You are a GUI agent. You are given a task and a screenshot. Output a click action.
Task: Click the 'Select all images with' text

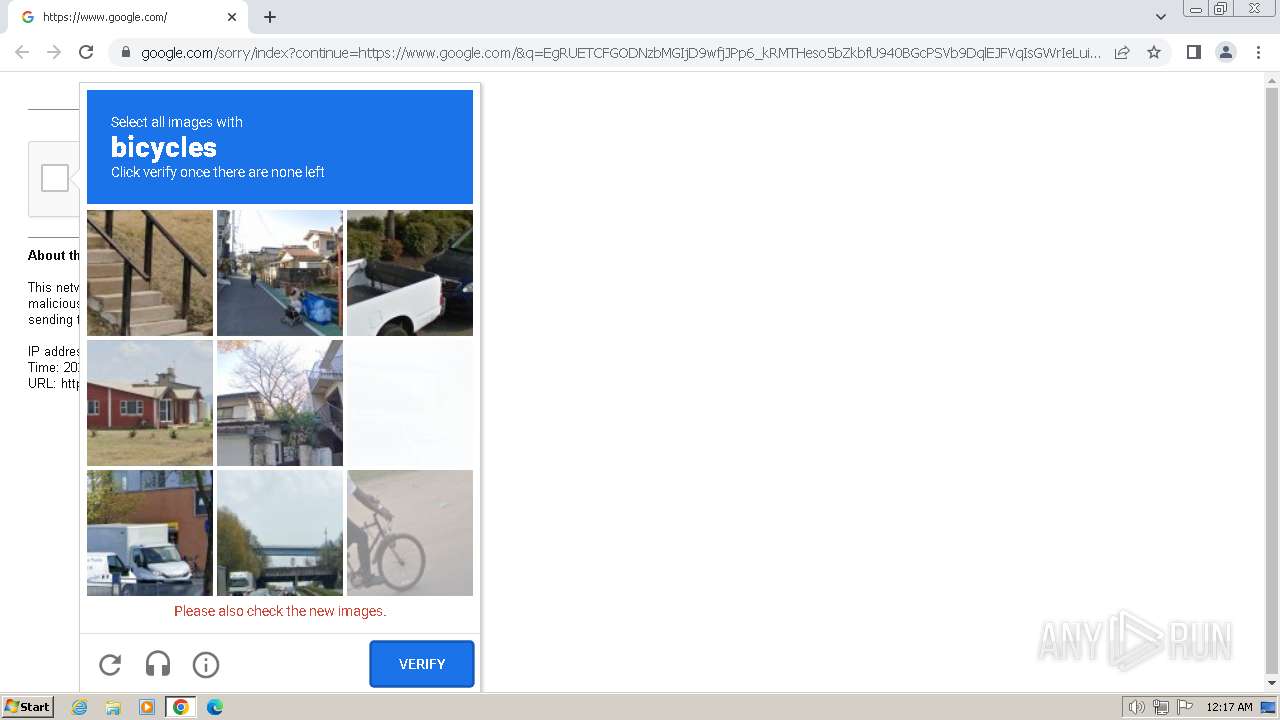pyautogui.click(x=177, y=122)
